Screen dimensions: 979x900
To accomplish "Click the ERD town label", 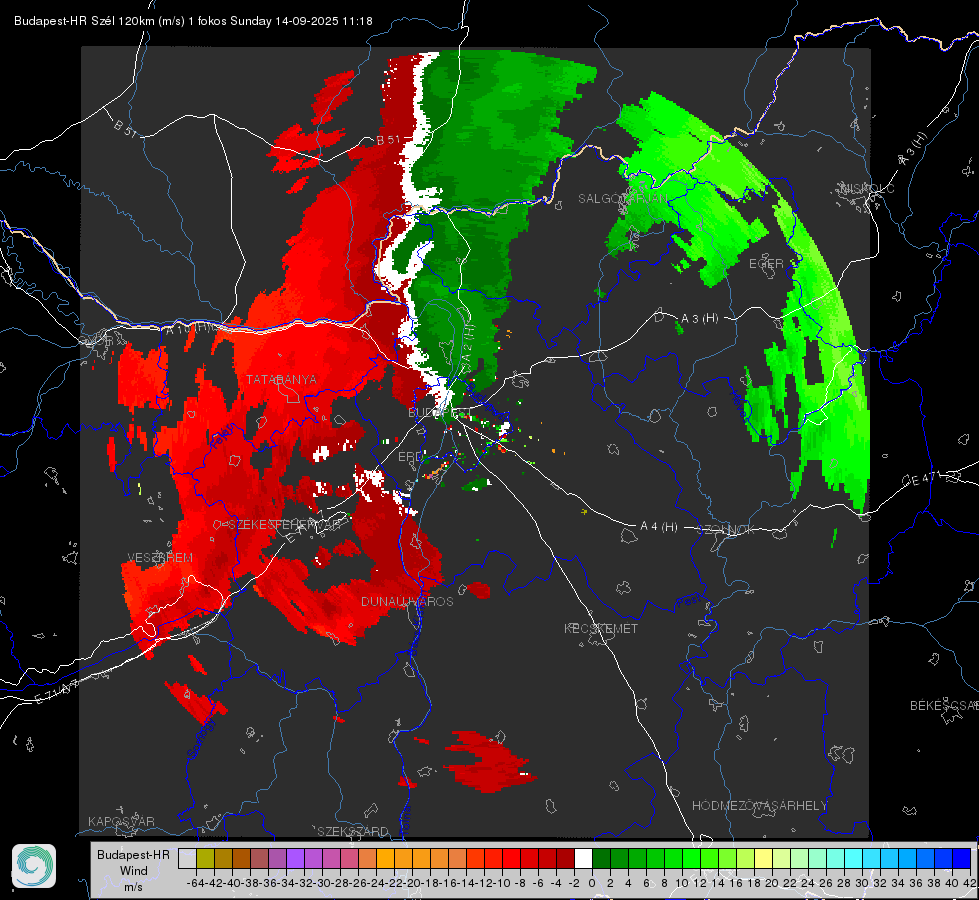I will 411,457.
